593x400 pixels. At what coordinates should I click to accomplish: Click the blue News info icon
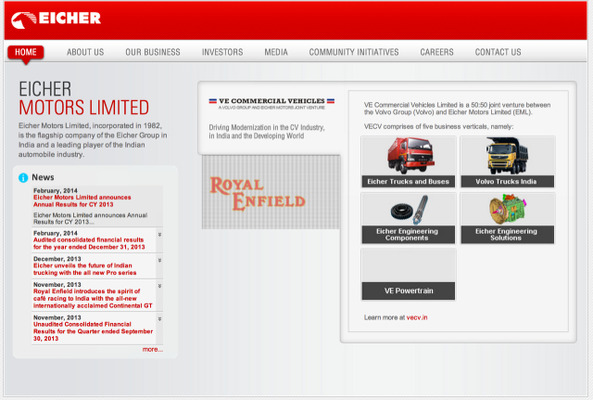tap(23, 178)
